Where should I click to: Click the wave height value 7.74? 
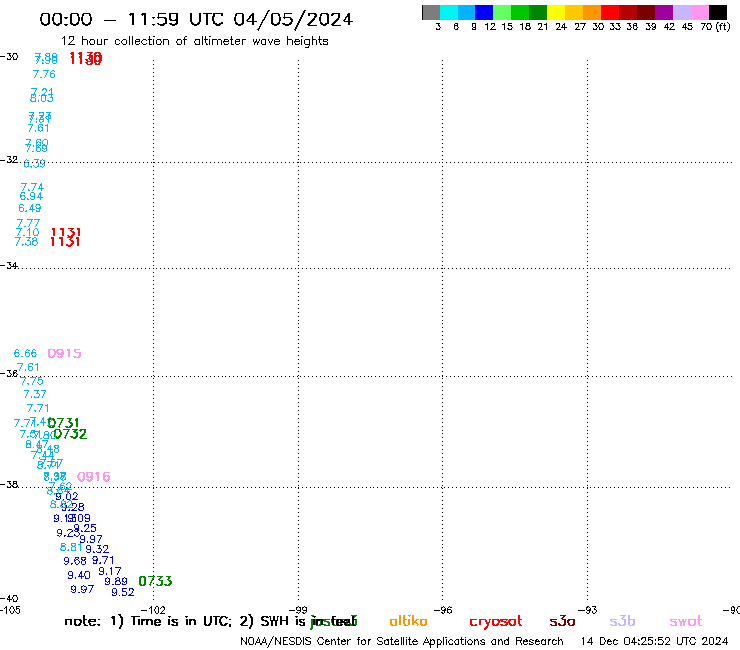click(x=32, y=187)
